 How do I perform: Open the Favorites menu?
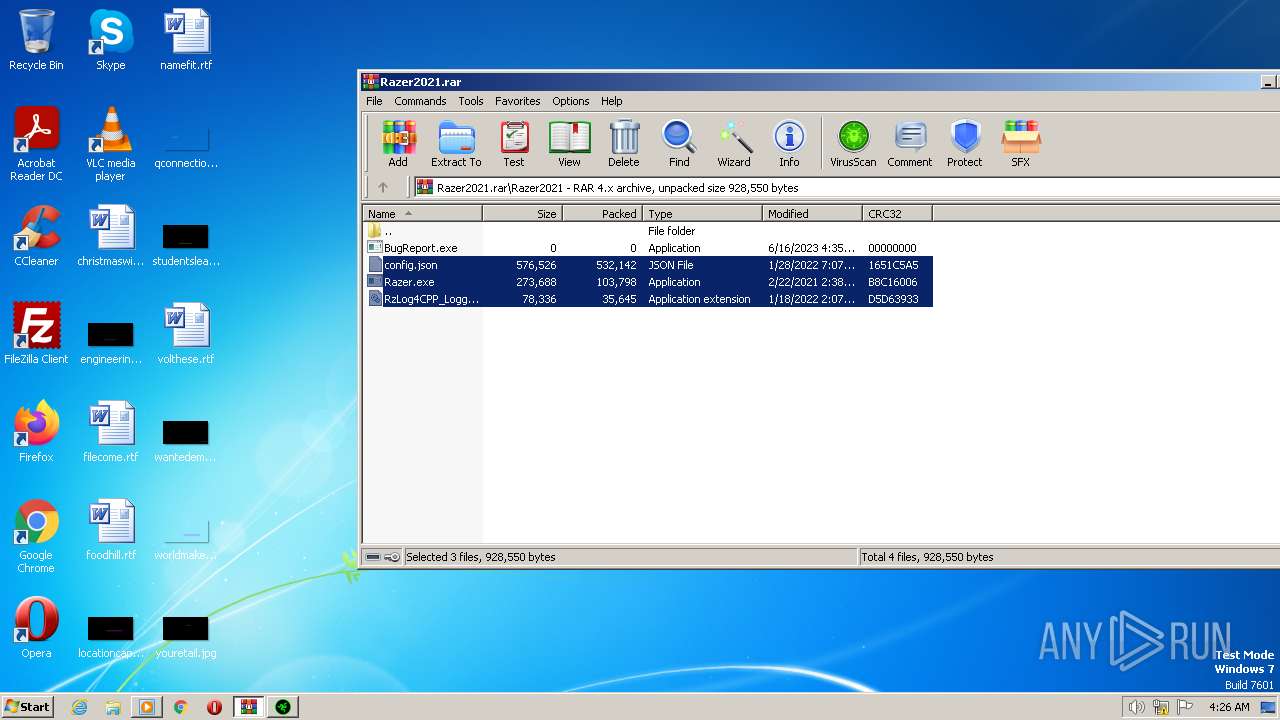(x=518, y=101)
